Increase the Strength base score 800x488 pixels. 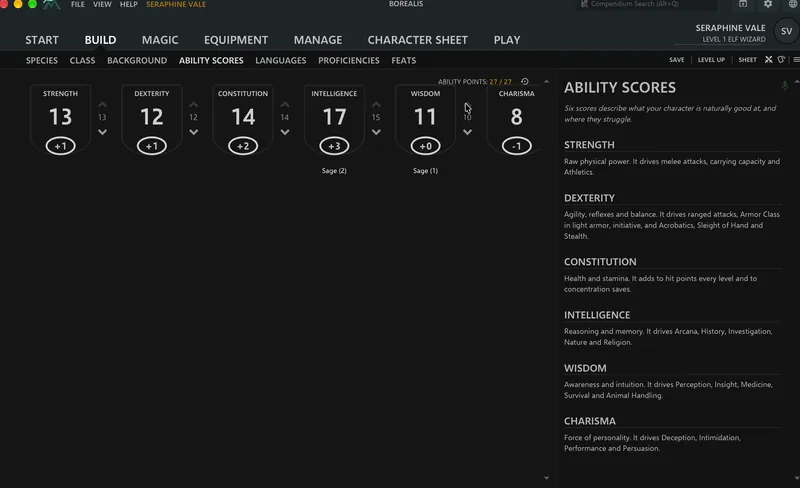tap(102, 104)
